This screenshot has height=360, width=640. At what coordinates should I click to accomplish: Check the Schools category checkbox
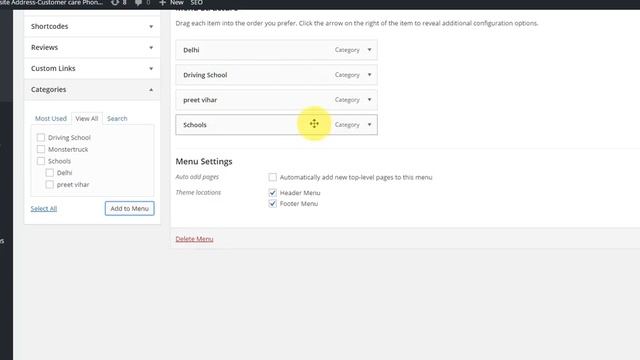point(41,161)
